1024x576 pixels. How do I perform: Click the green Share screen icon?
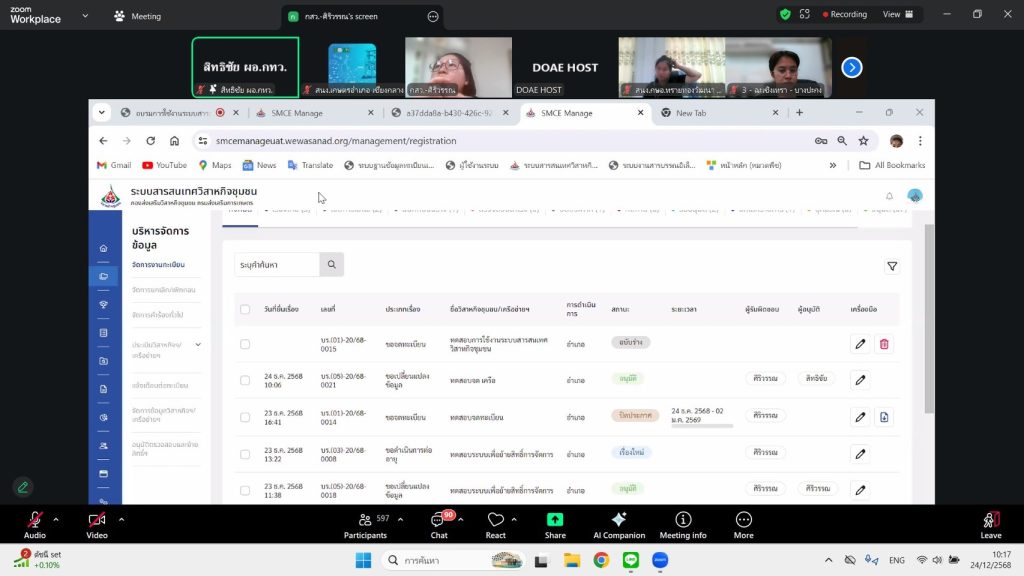(x=555, y=520)
